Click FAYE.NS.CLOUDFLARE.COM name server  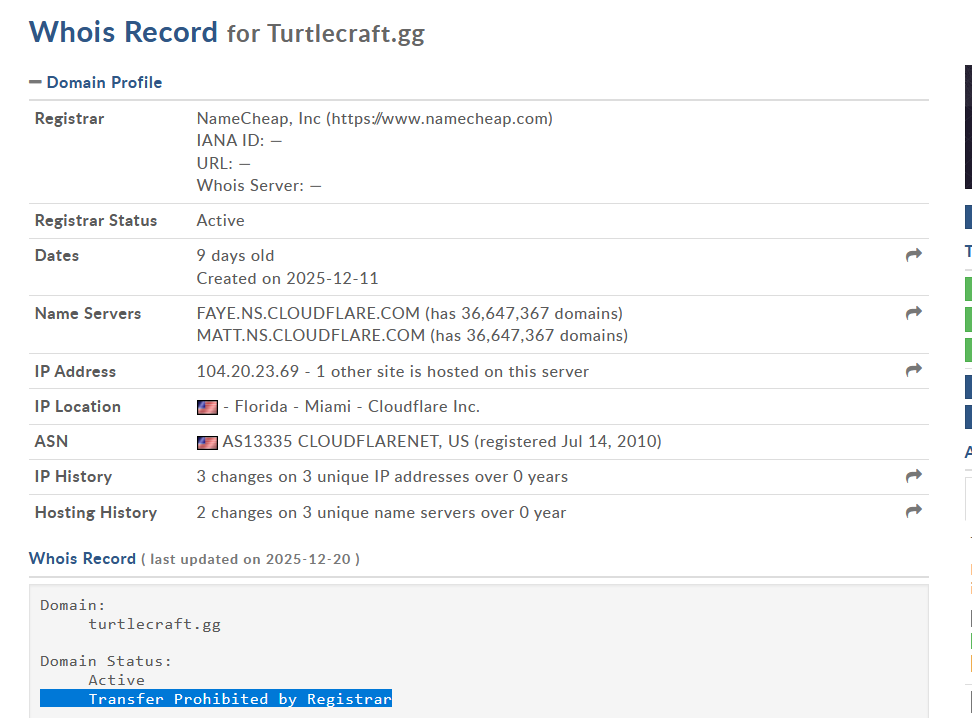coord(308,313)
